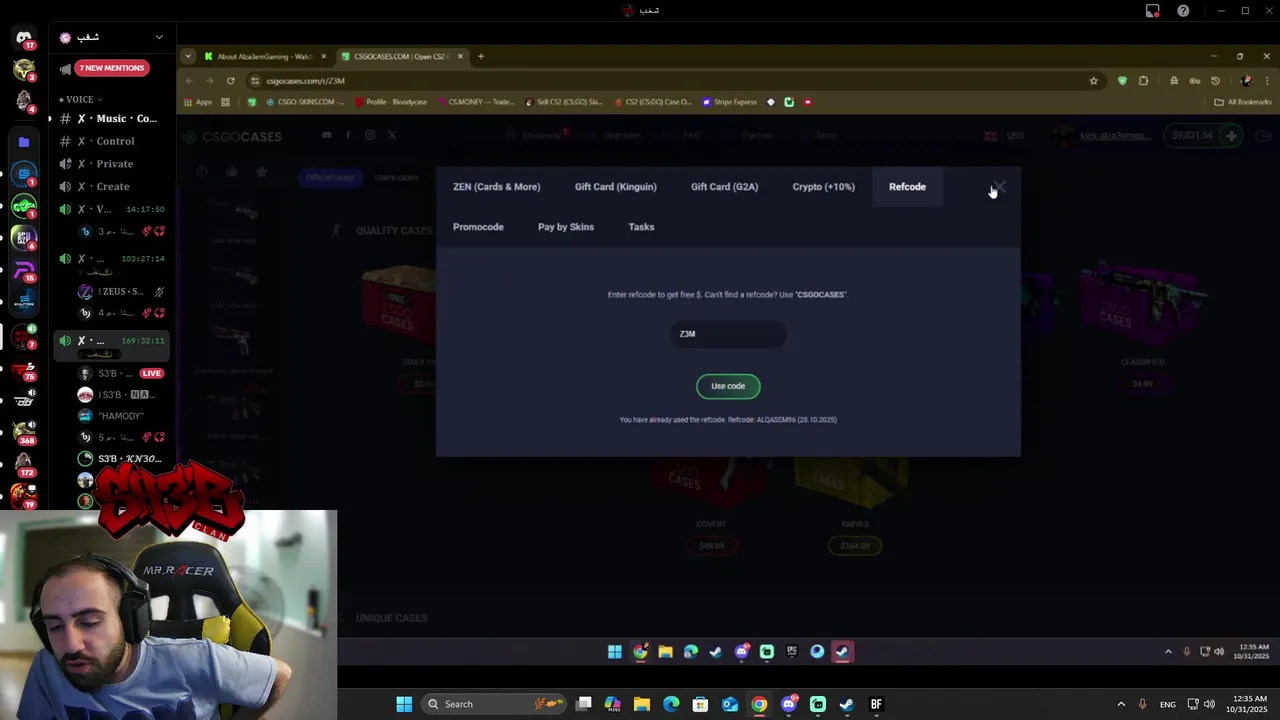The image size is (1280, 720).
Task: Click the taskbar Search box
Action: [494, 704]
